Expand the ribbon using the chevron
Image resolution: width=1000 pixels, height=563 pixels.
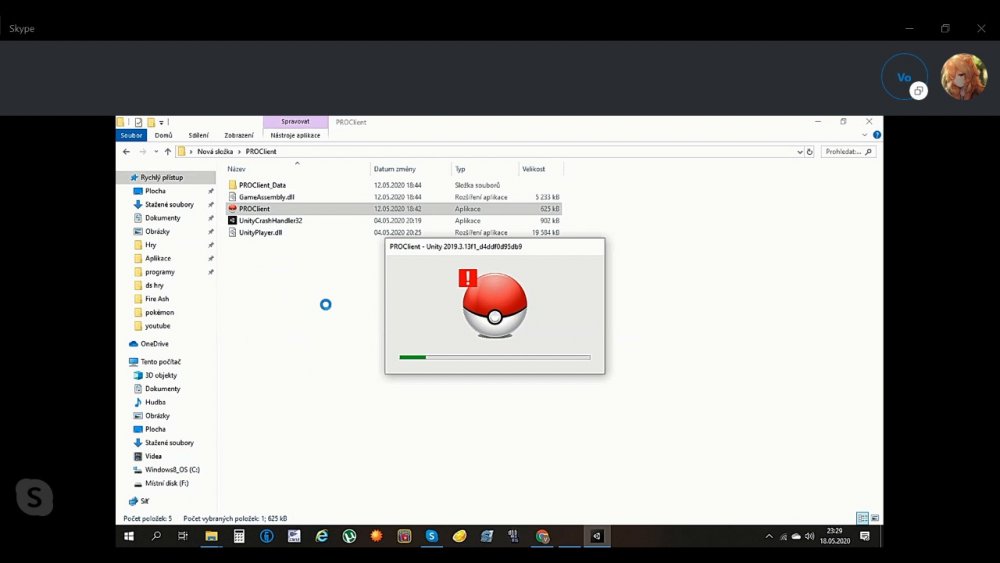(x=866, y=135)
